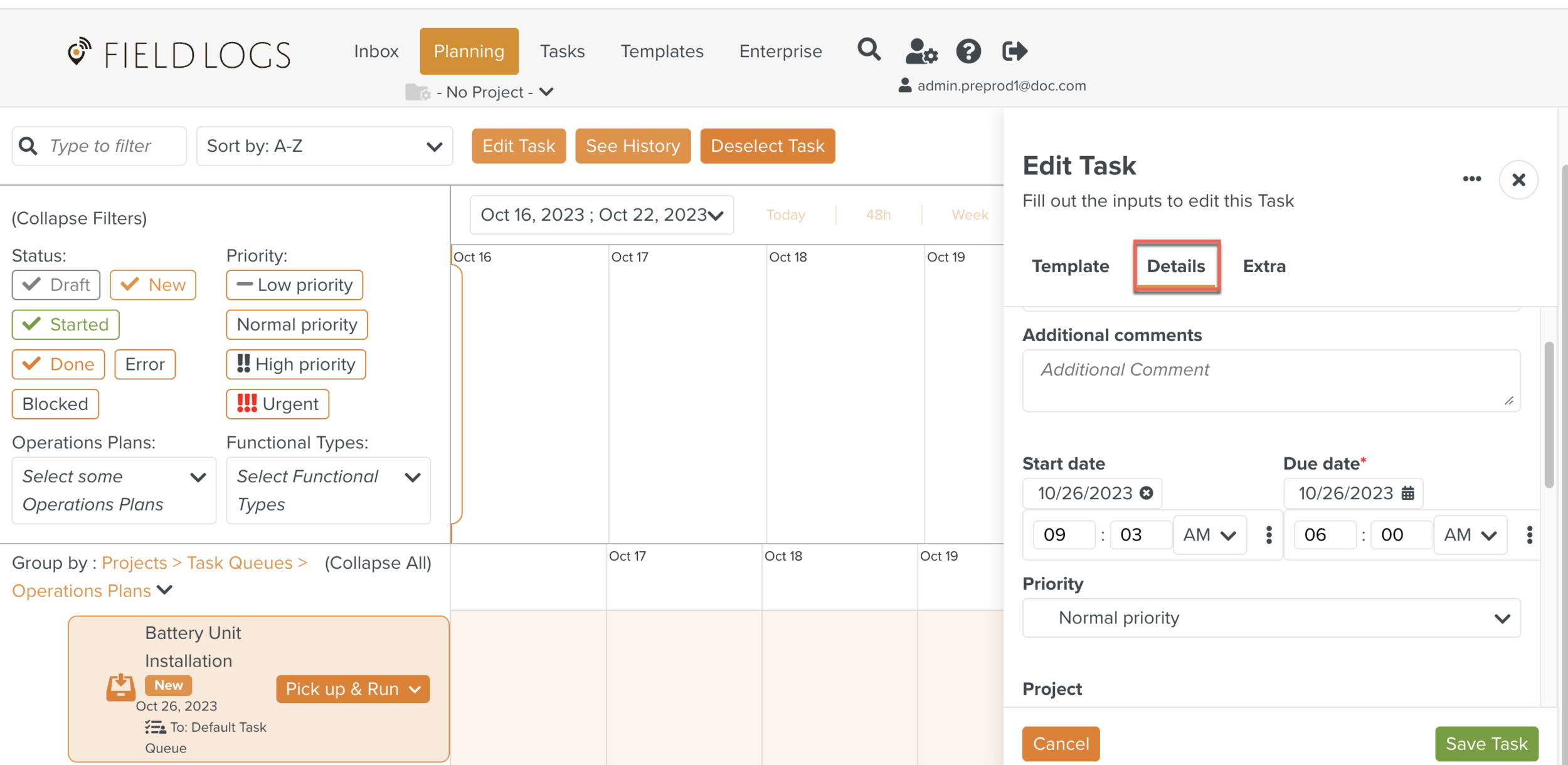Open the three-dot menu in Edit Task
Screen dimensions: 1568x765
tap(1471, 179)
